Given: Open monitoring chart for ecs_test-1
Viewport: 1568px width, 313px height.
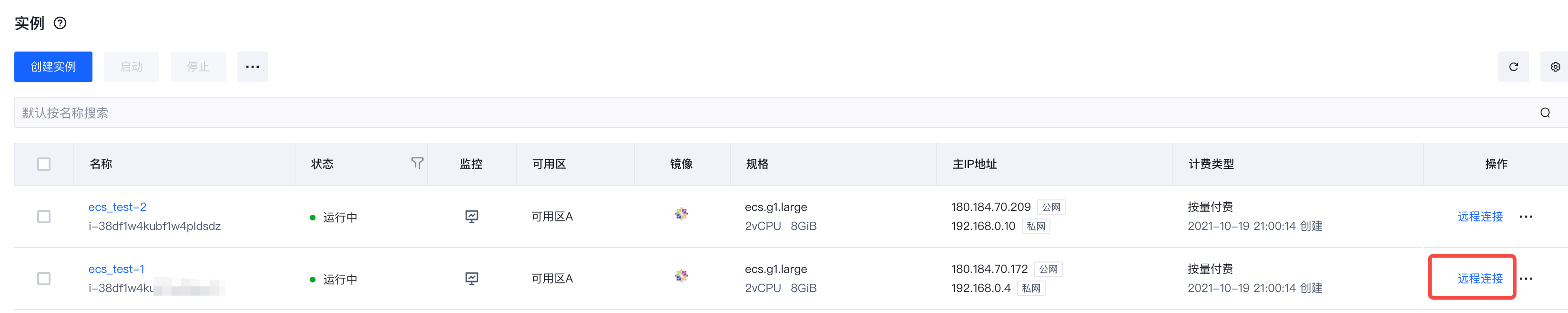Looking at the screenshot, I should click(x=472, y=278).
